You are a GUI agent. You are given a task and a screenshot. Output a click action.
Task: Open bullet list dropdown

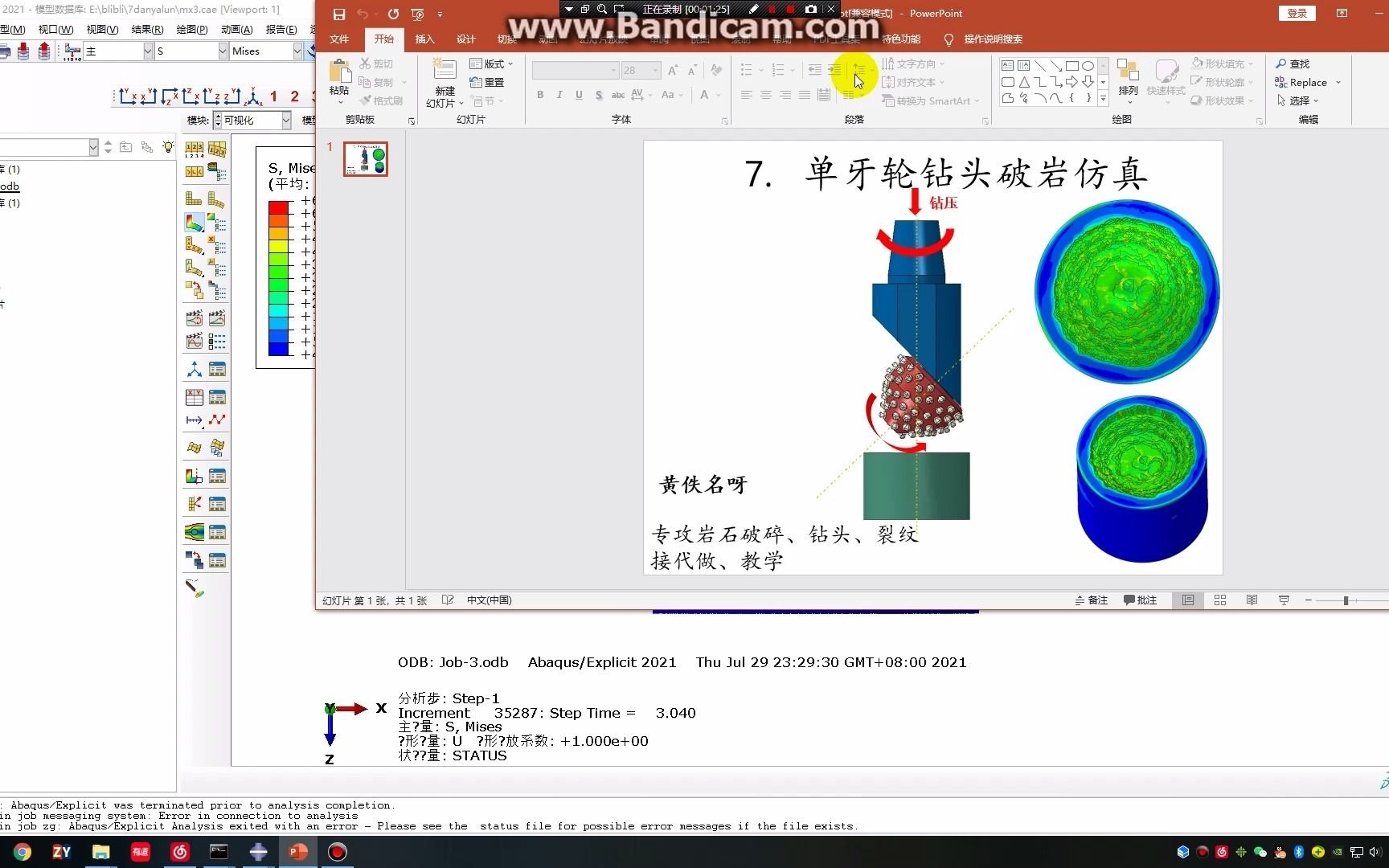761,70
